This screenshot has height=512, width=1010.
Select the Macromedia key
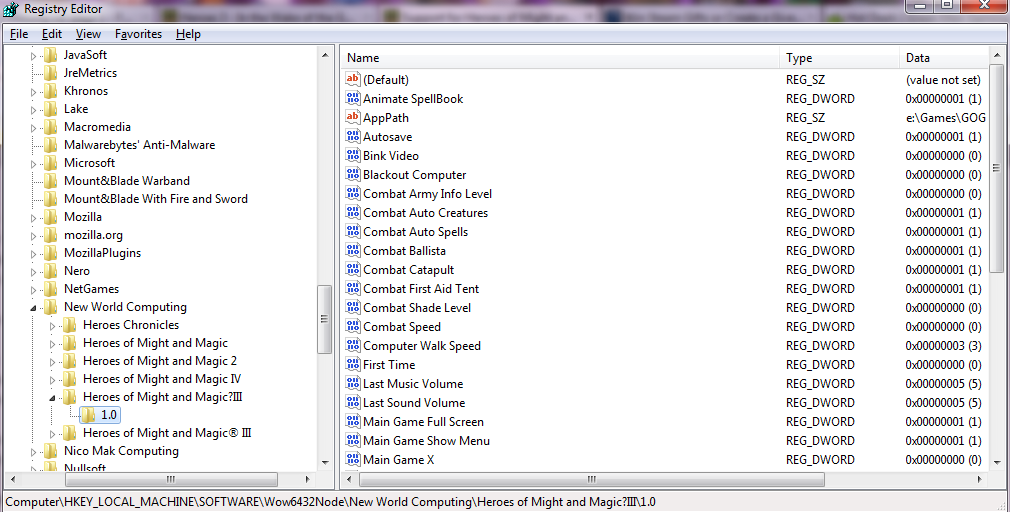click(97, 127)
